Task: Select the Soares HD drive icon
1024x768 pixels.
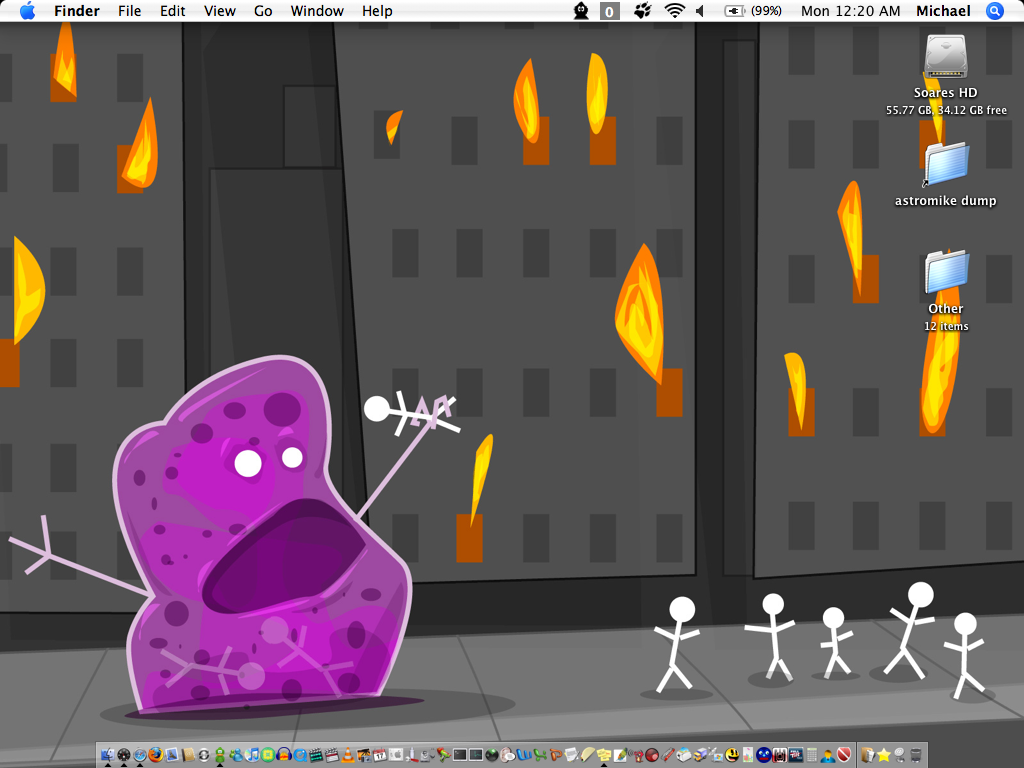Action: (946, 57)
